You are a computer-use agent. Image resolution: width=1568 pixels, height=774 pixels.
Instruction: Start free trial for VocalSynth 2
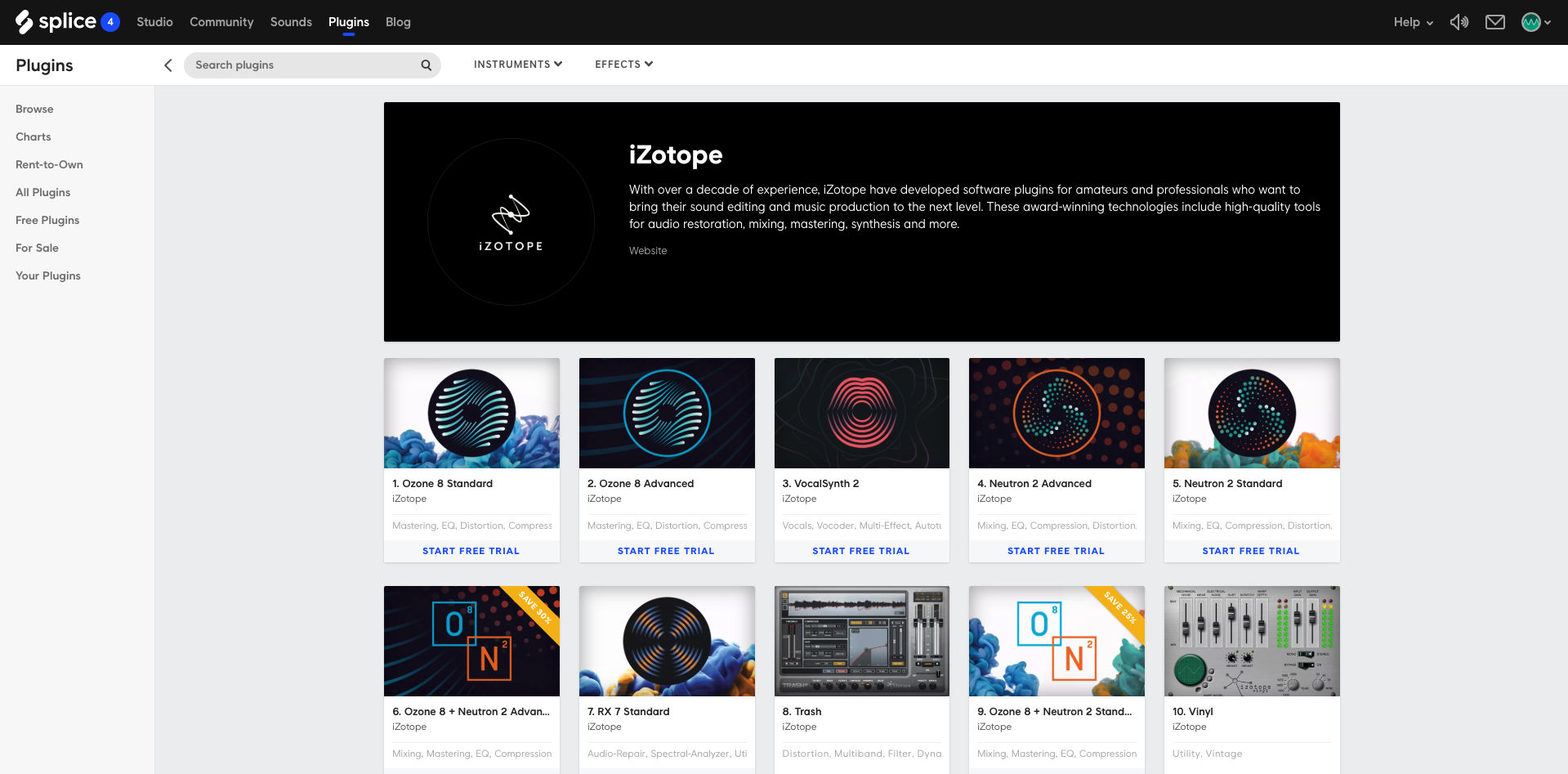(860, 551)
